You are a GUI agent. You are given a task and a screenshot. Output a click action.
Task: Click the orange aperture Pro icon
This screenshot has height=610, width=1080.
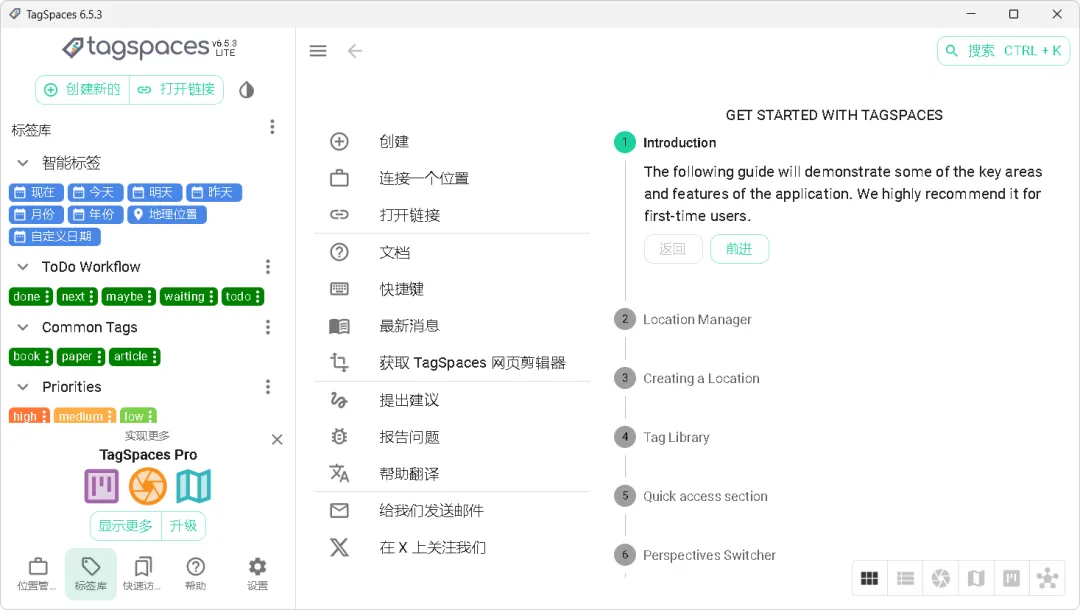click(x=148, y=486)
